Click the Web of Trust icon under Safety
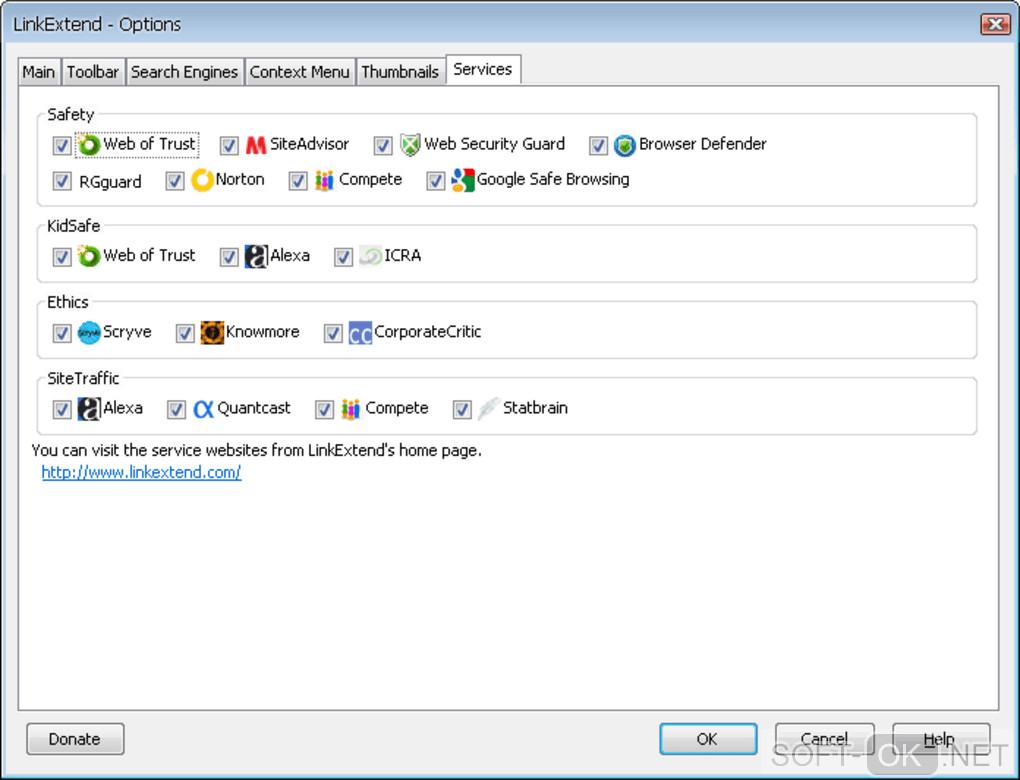The height and width of the screenshot is (780, 1020). click(88, 144)
